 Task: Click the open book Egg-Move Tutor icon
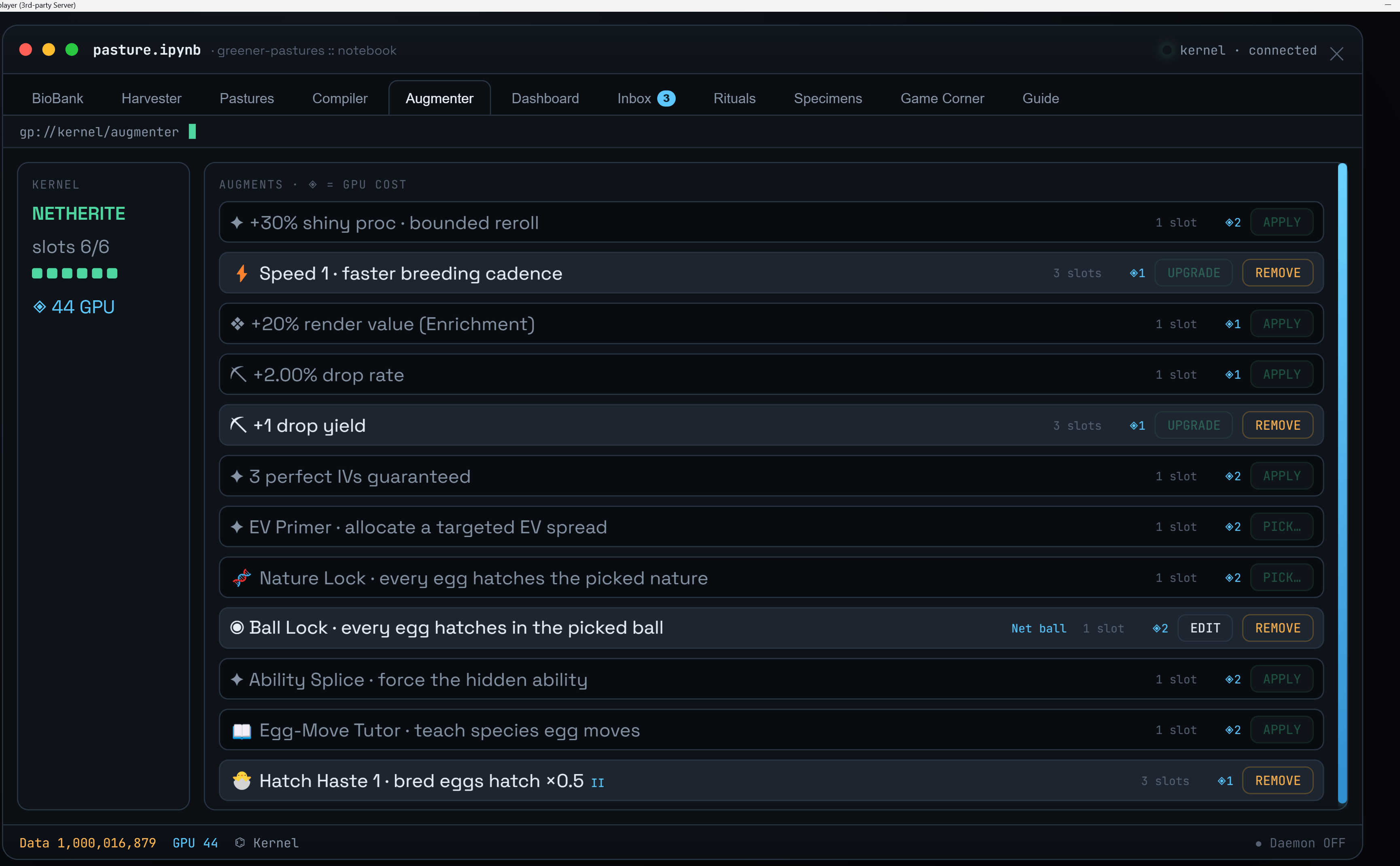[242, 731]
